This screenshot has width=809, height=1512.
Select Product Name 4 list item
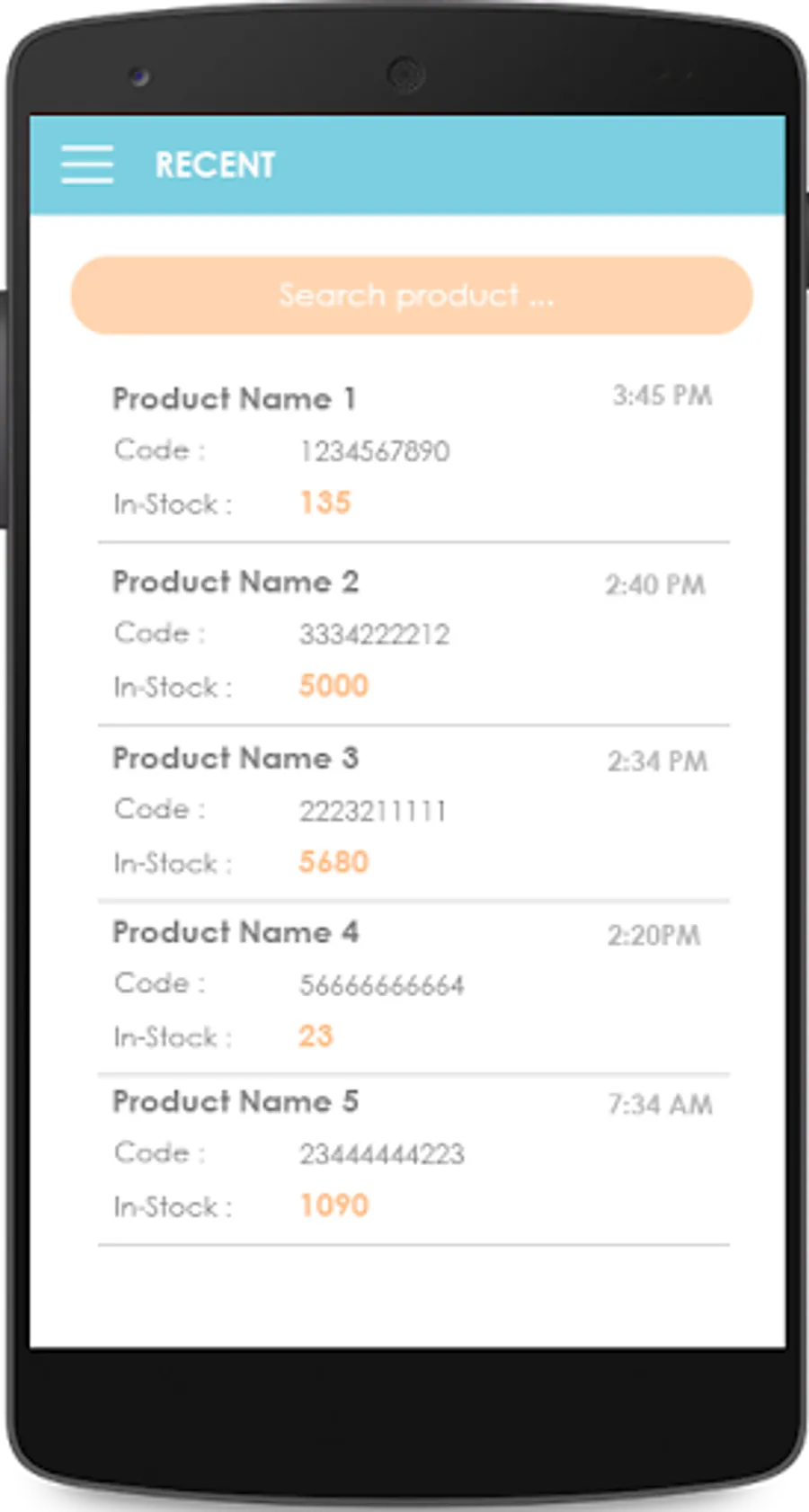pos(236,932)
